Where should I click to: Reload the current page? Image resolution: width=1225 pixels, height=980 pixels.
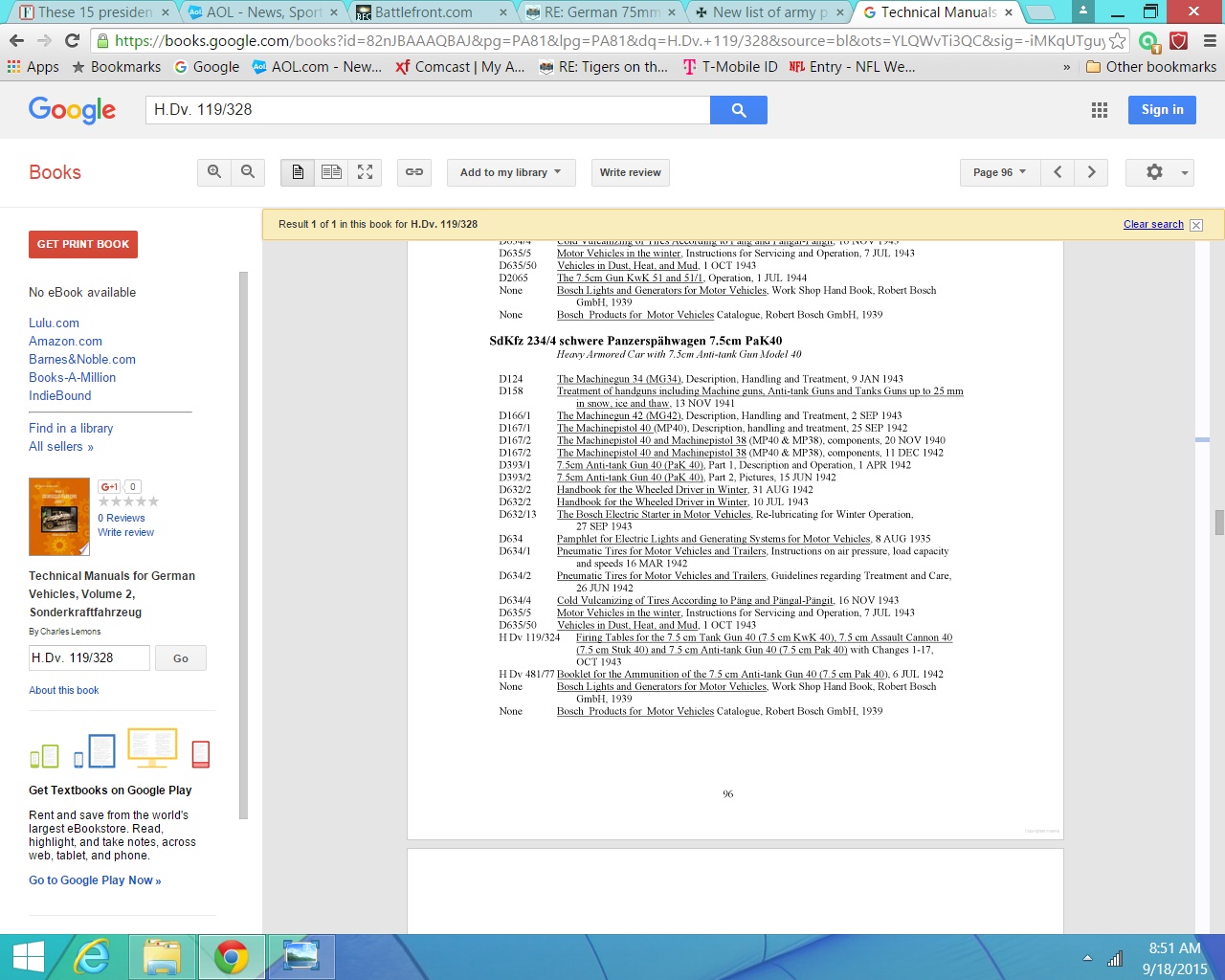[x=72, y=40]
